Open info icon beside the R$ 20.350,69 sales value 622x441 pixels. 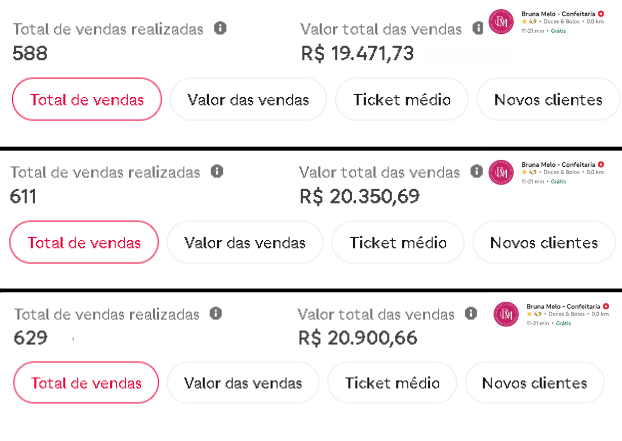[476, 171]
